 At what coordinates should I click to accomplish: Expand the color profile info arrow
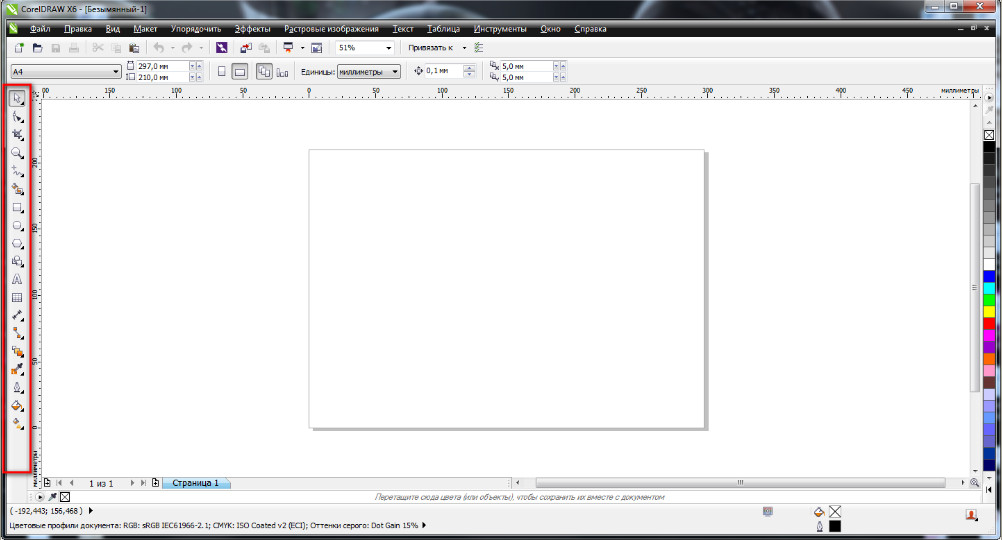click(x=424, y=525)
